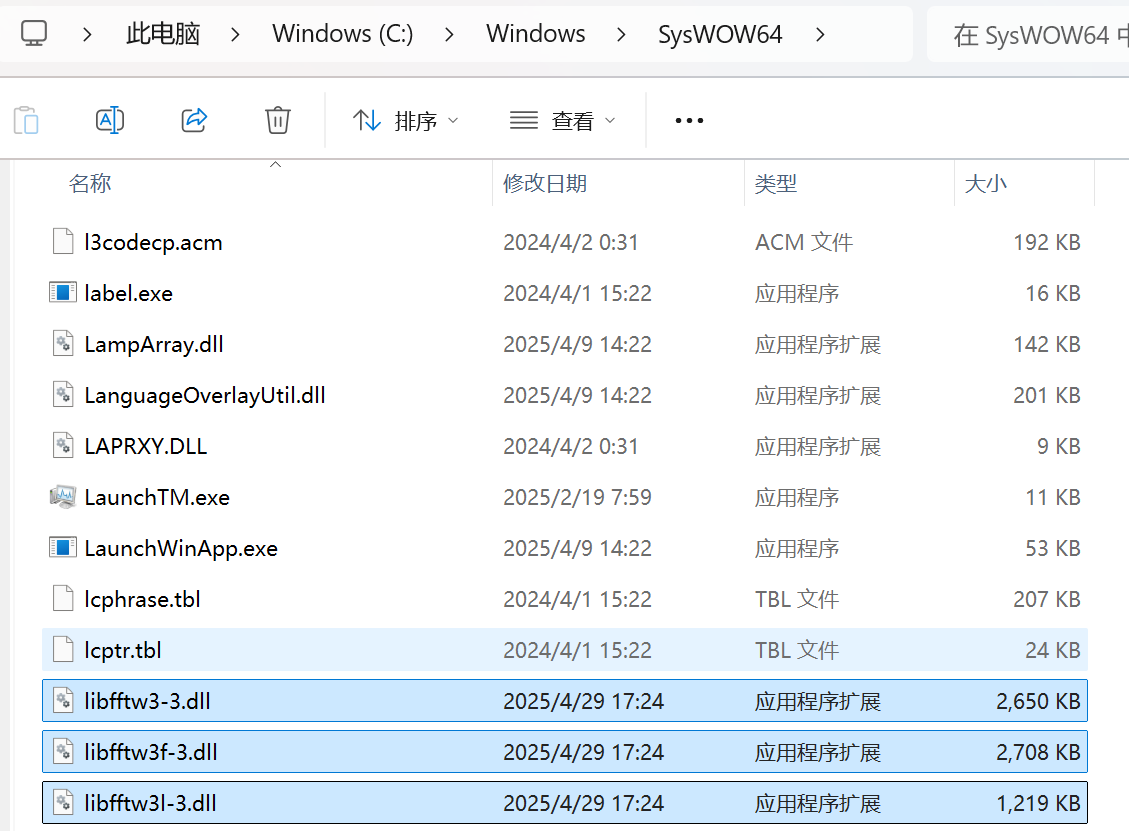Click the 名称 column header to sort
The height and width of the screenshot is (831, 1129).
[89, 183]
